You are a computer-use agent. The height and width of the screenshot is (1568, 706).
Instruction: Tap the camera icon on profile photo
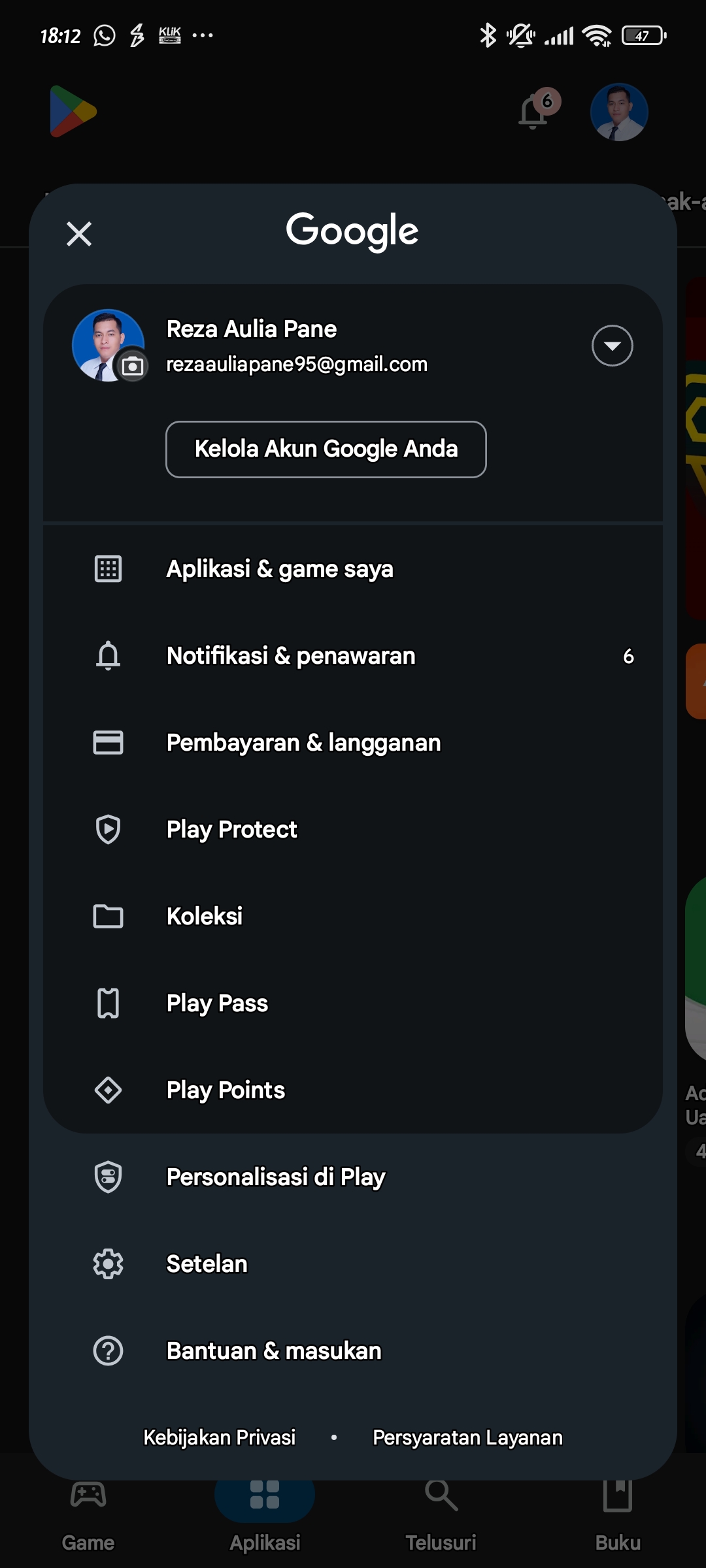tap(133, 367)
